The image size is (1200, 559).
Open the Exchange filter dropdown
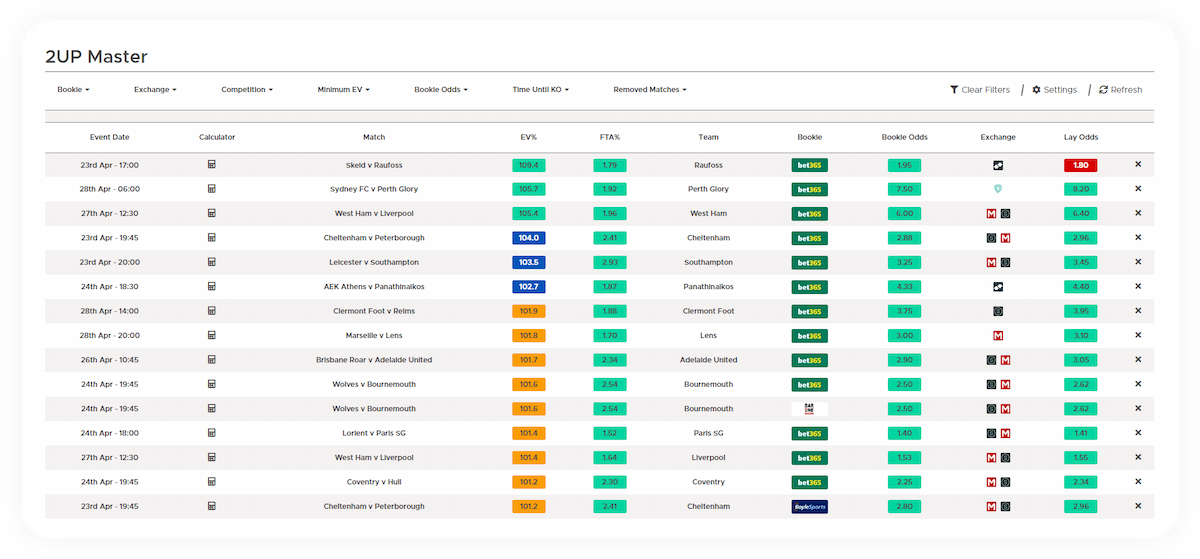click(x=155, y=90)
